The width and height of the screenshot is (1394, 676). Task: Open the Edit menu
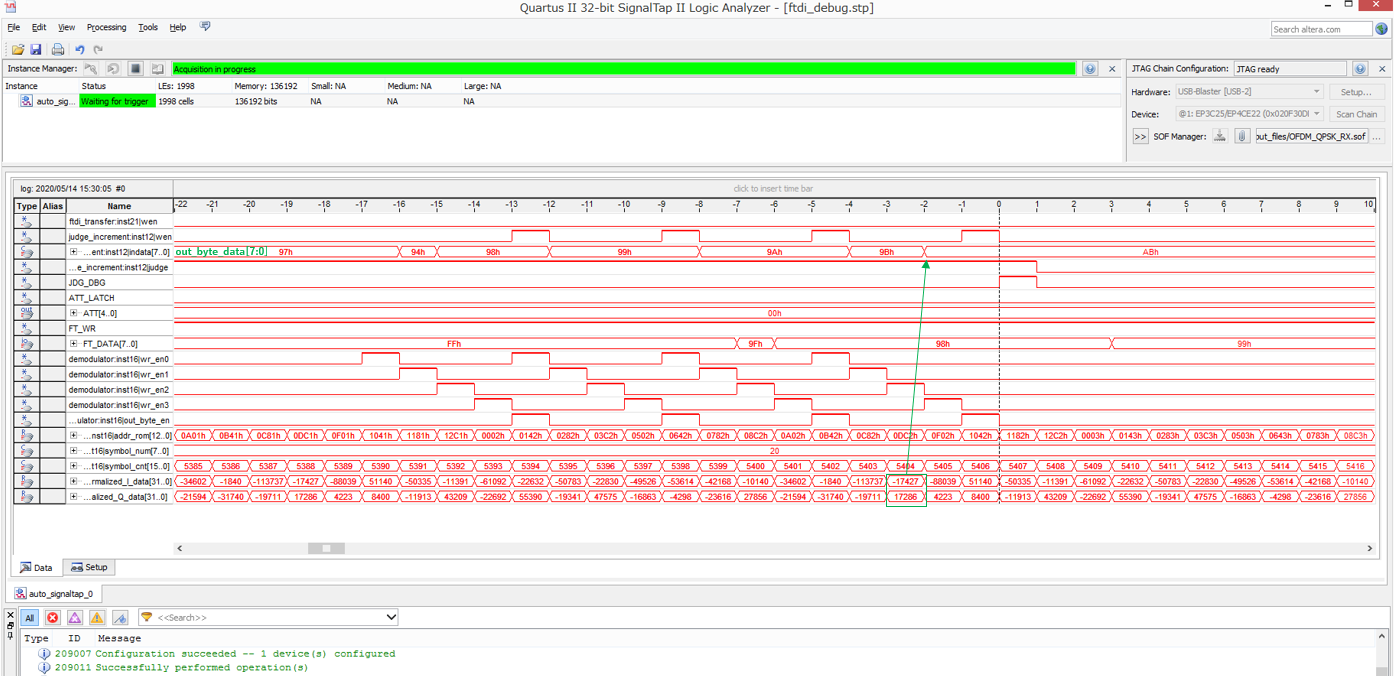pos(39,28)
